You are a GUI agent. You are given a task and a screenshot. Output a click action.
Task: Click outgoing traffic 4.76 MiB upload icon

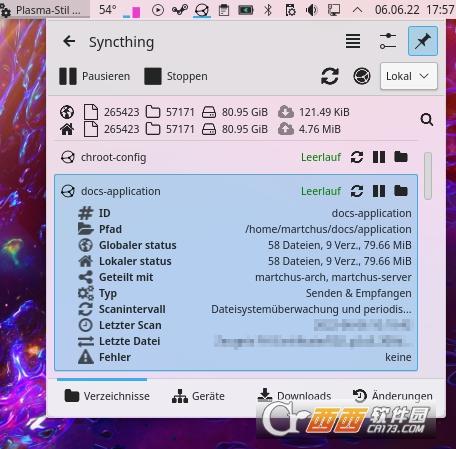pyautogui.click(x=286, y=129)
